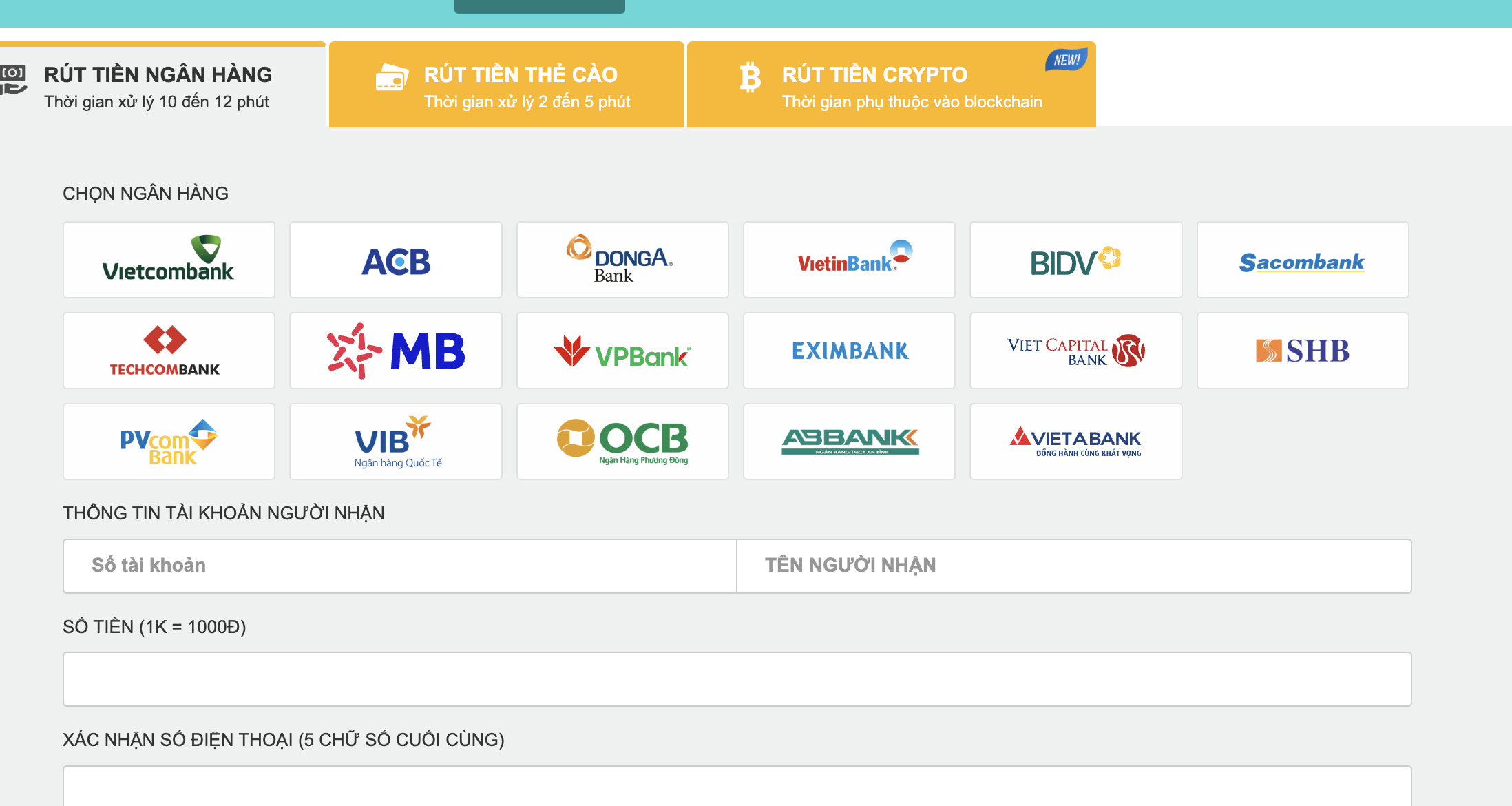1512x806 pixels.
Task: Pick the Techcombank logo tile
Action: (x=169, y=351)
